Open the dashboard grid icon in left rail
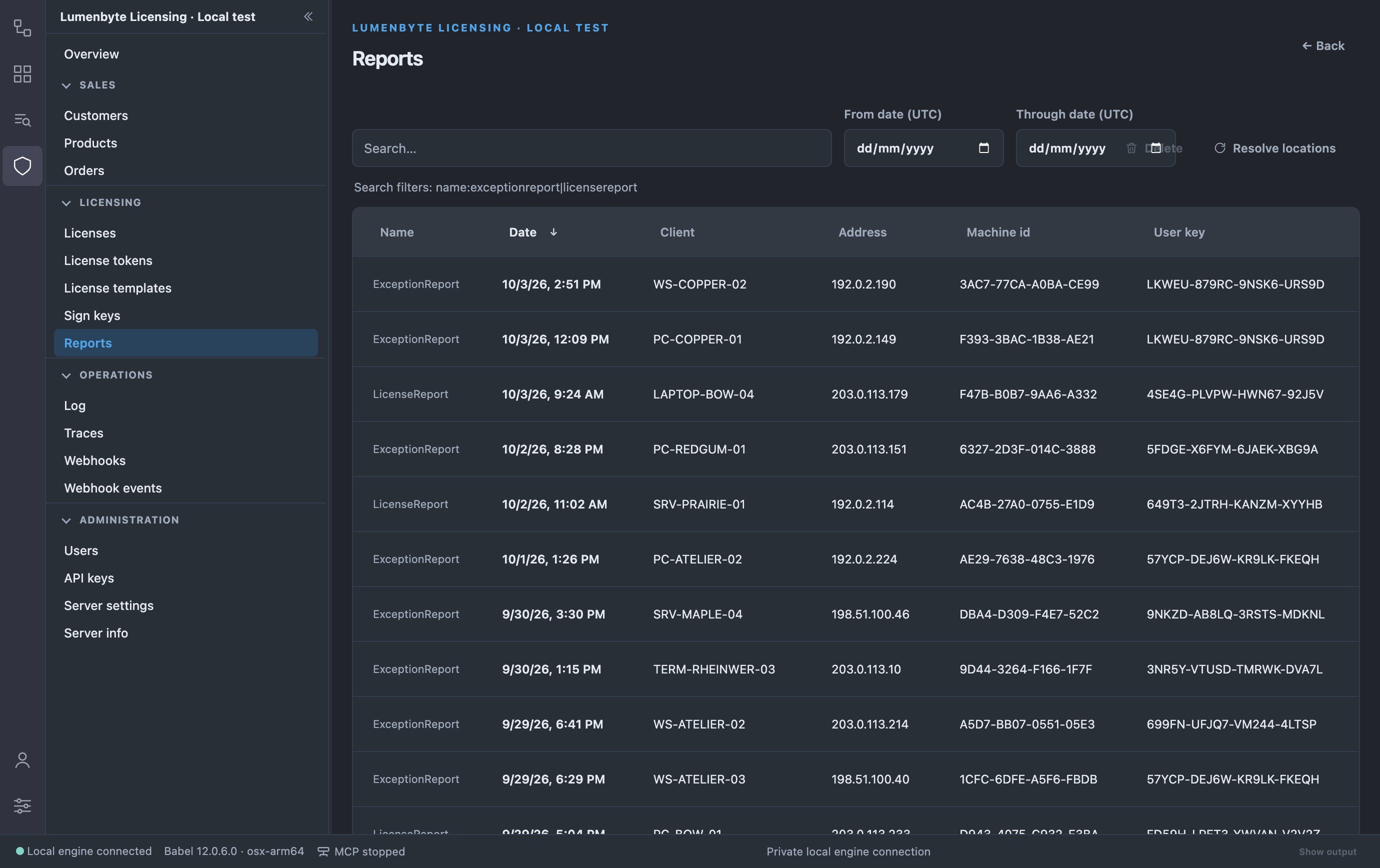Viewport: 1380px width, 868px height. [22, 74]
